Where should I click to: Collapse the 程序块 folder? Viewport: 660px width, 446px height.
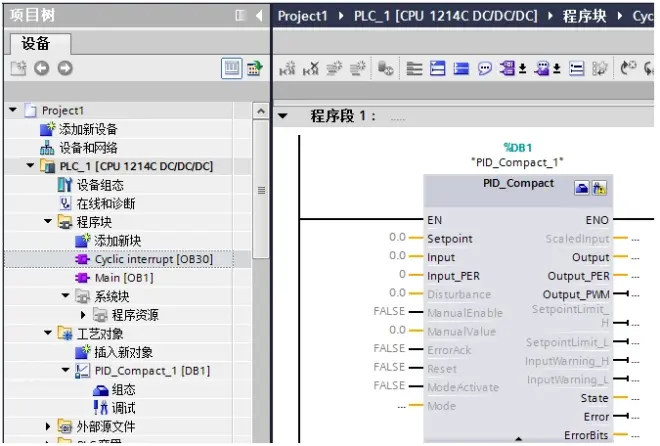click(x=48, y=221)
